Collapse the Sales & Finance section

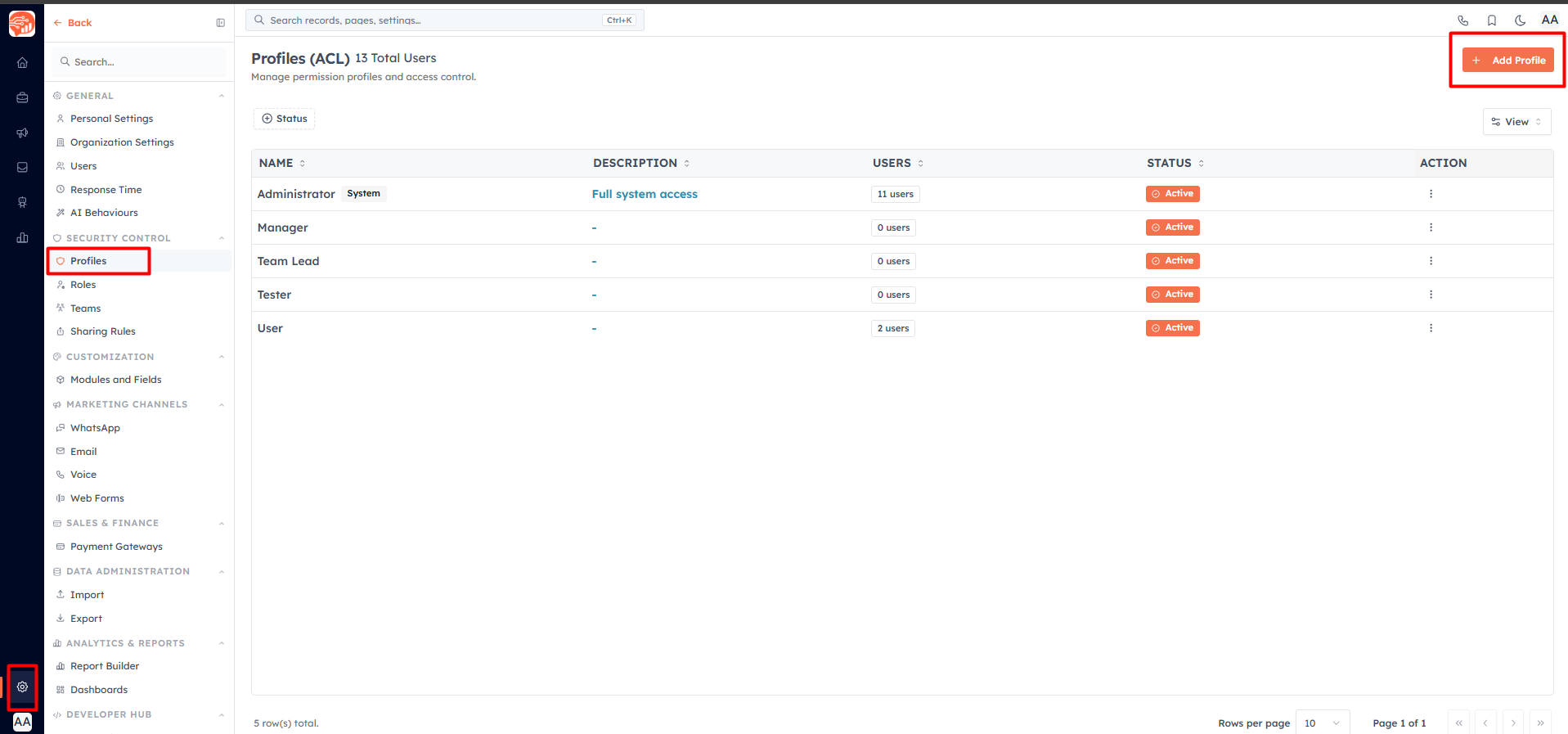222,523
